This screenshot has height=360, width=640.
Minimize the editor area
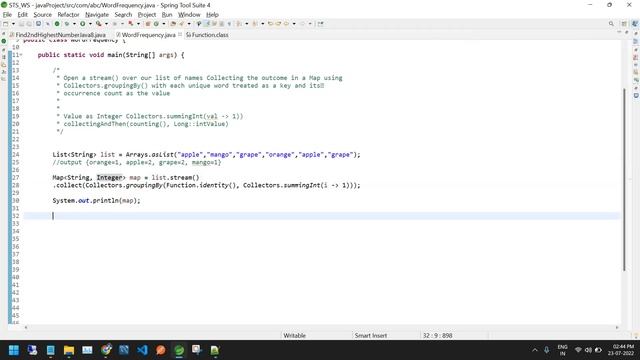(x=619, y=32)
